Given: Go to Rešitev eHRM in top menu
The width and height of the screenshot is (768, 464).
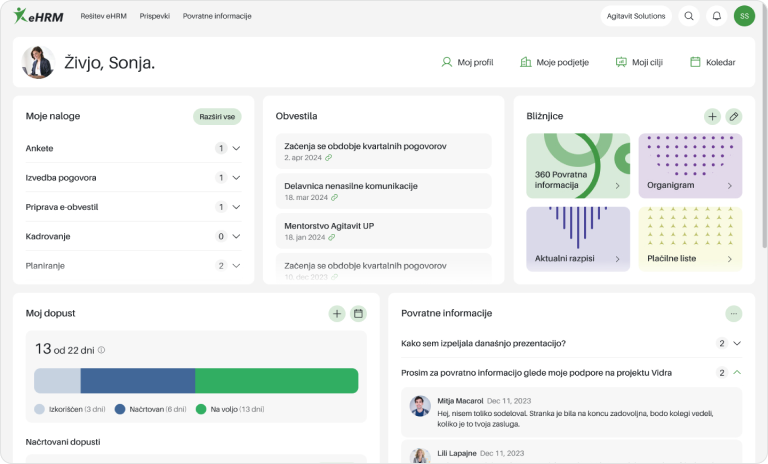Looking at the screenshot, I should click(104, 16).
